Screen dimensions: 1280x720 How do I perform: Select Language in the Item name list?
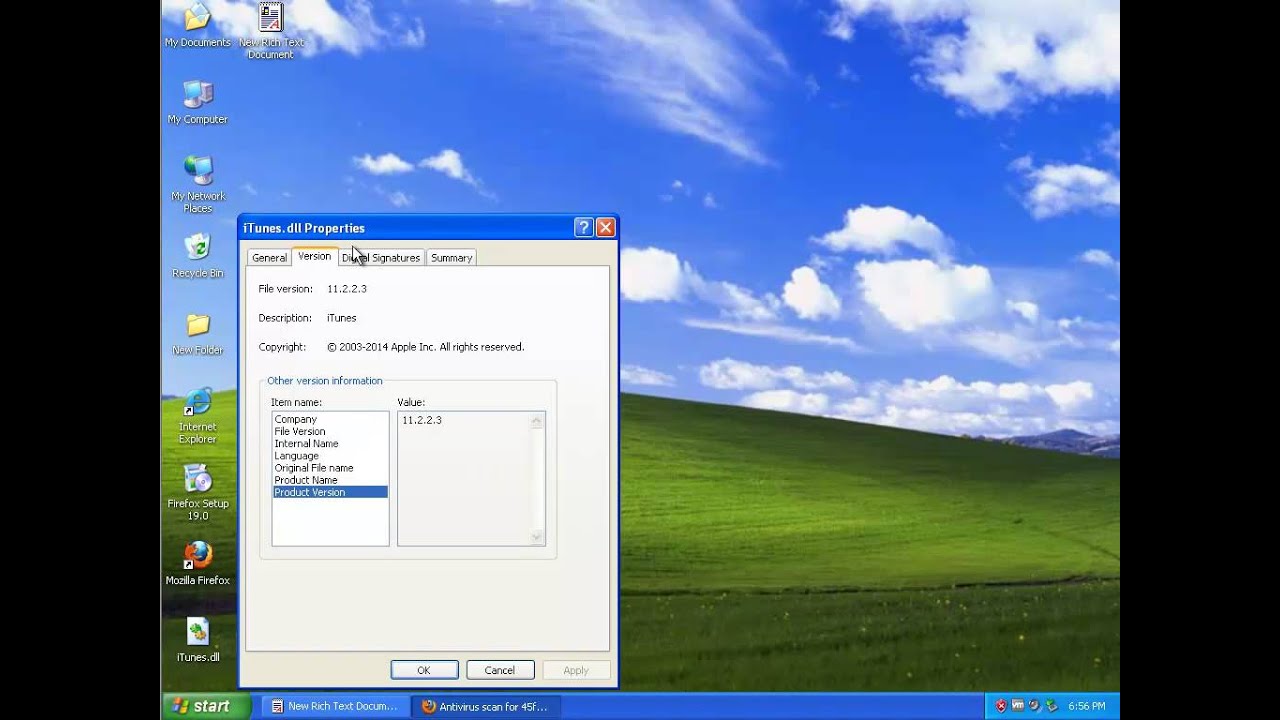click(330, 455)
